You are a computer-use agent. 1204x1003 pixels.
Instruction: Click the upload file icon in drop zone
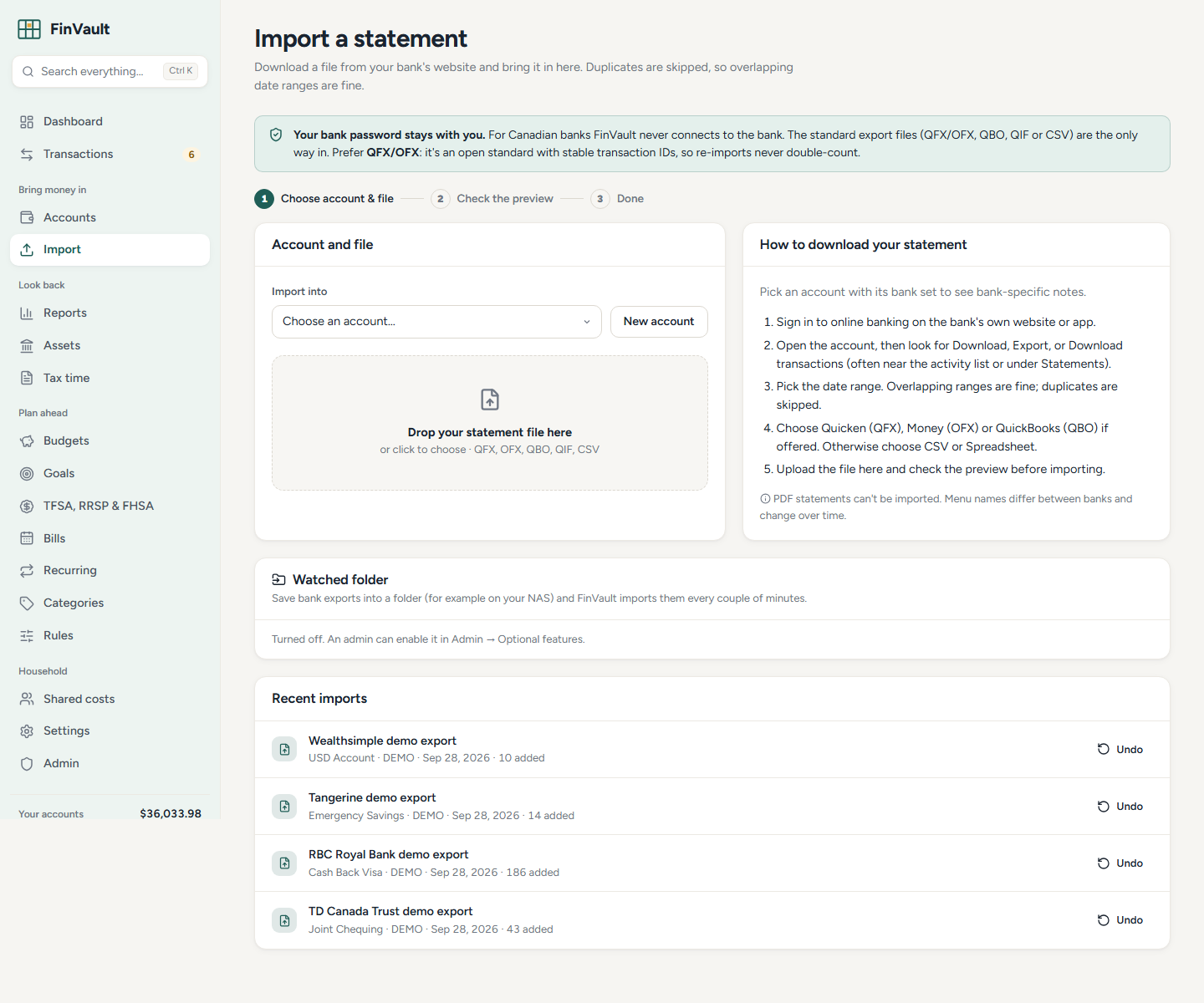[x=490, y=400]
